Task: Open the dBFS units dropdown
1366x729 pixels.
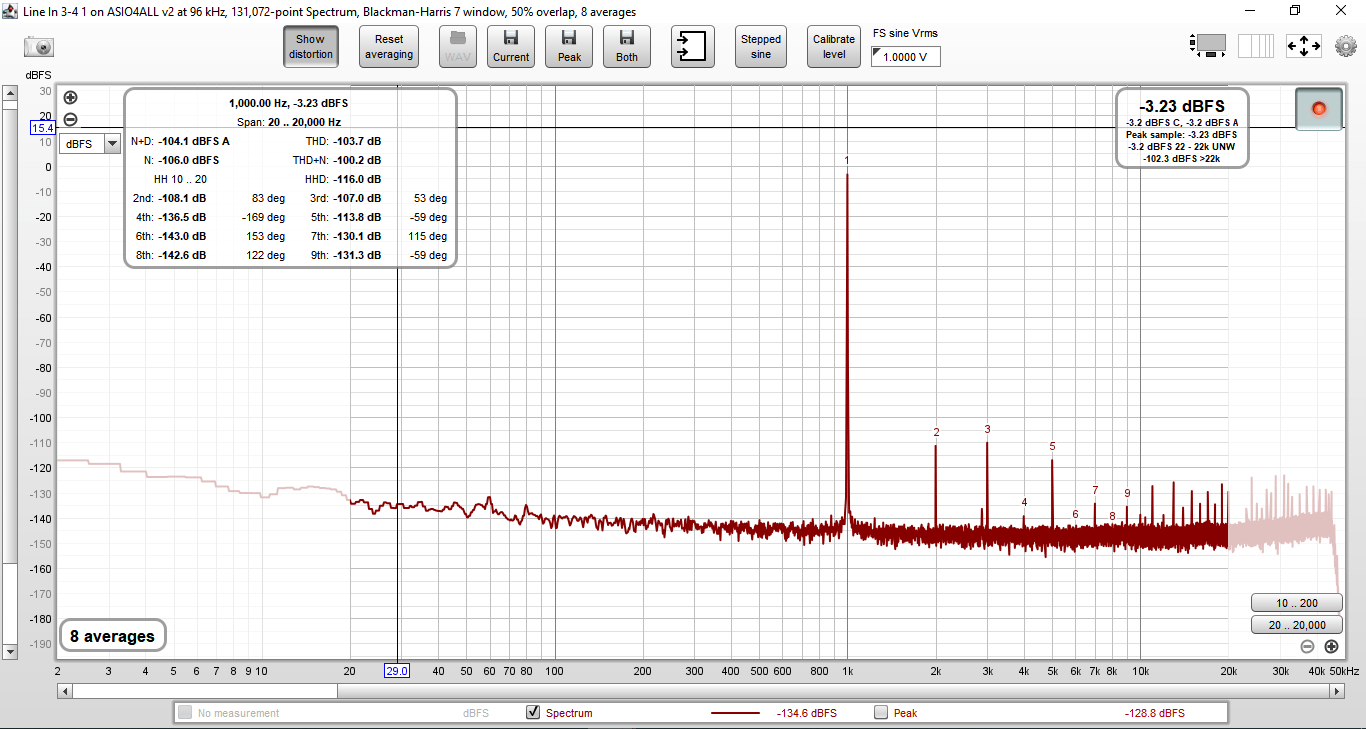Action: (89, 144)
